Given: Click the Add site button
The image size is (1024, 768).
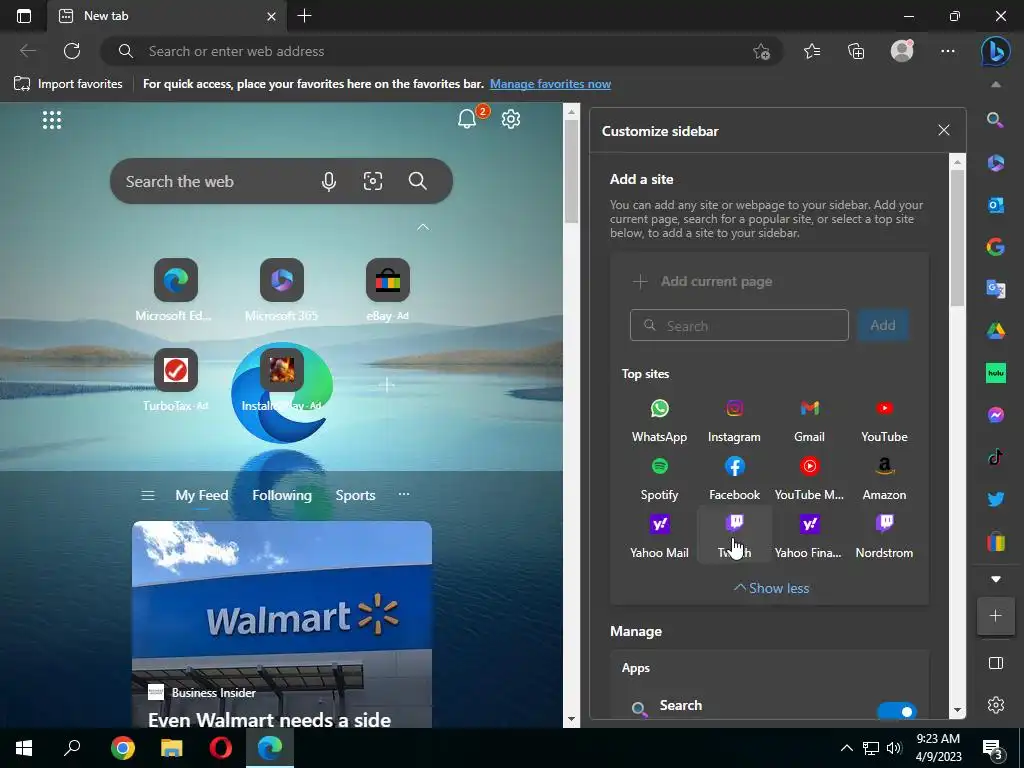Looking at the screenshot, I should point(882,325).
